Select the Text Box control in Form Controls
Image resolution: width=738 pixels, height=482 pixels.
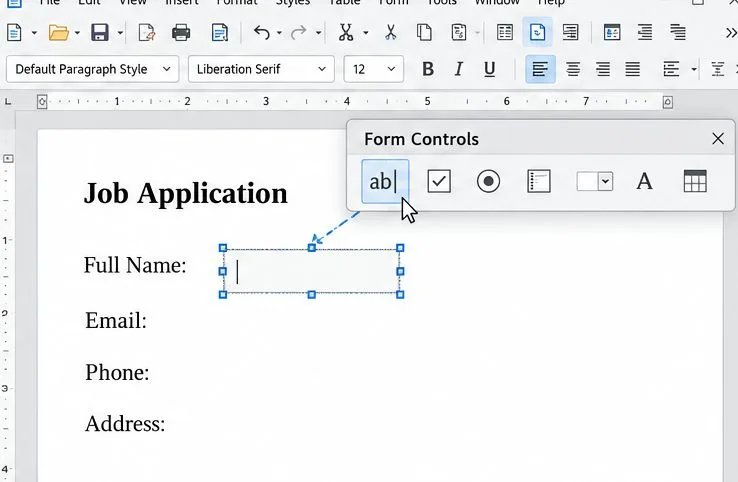[x=385, y=181]
